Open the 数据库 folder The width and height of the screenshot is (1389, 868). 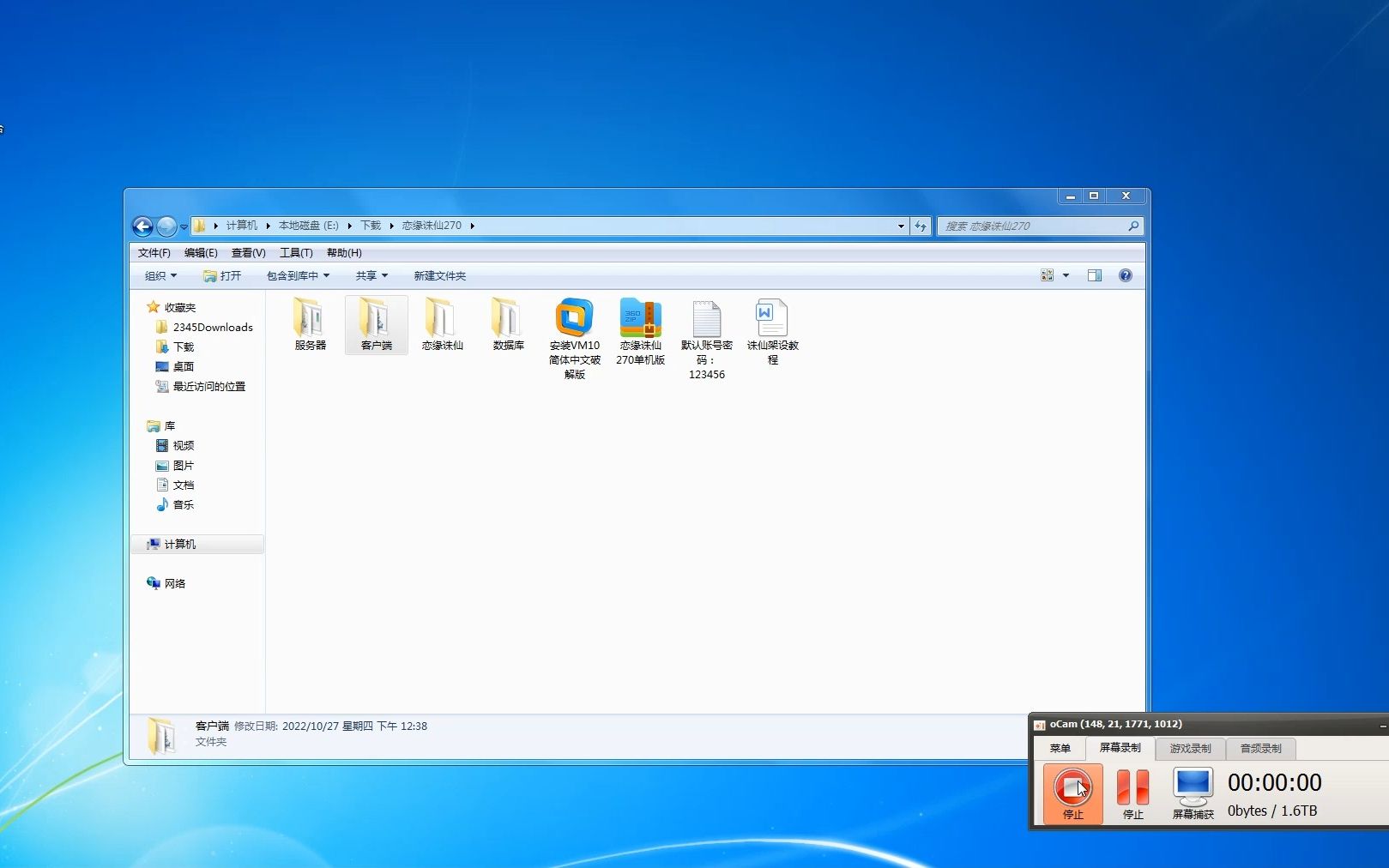click(508, 324)
